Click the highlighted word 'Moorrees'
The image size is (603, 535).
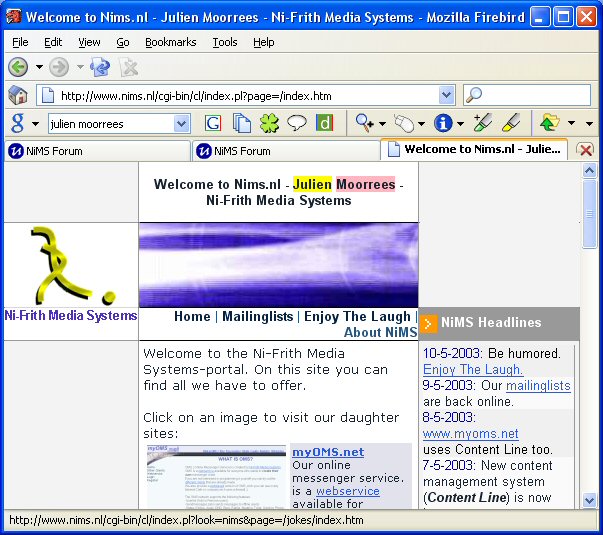pos(366,184)
